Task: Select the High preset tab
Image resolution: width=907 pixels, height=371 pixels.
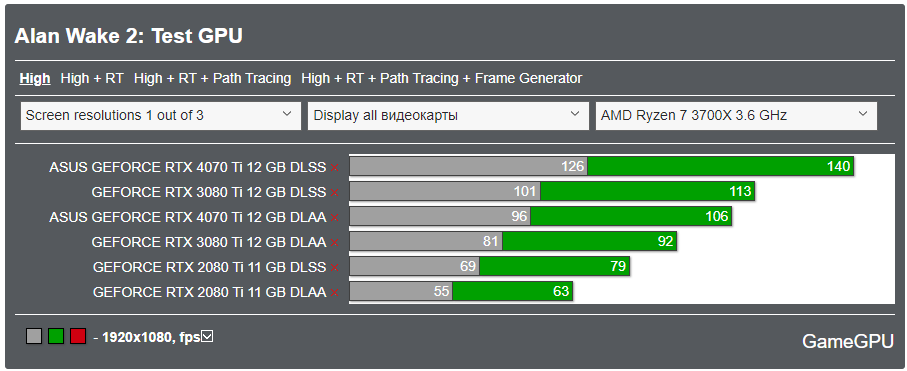Action: point(35,78)
